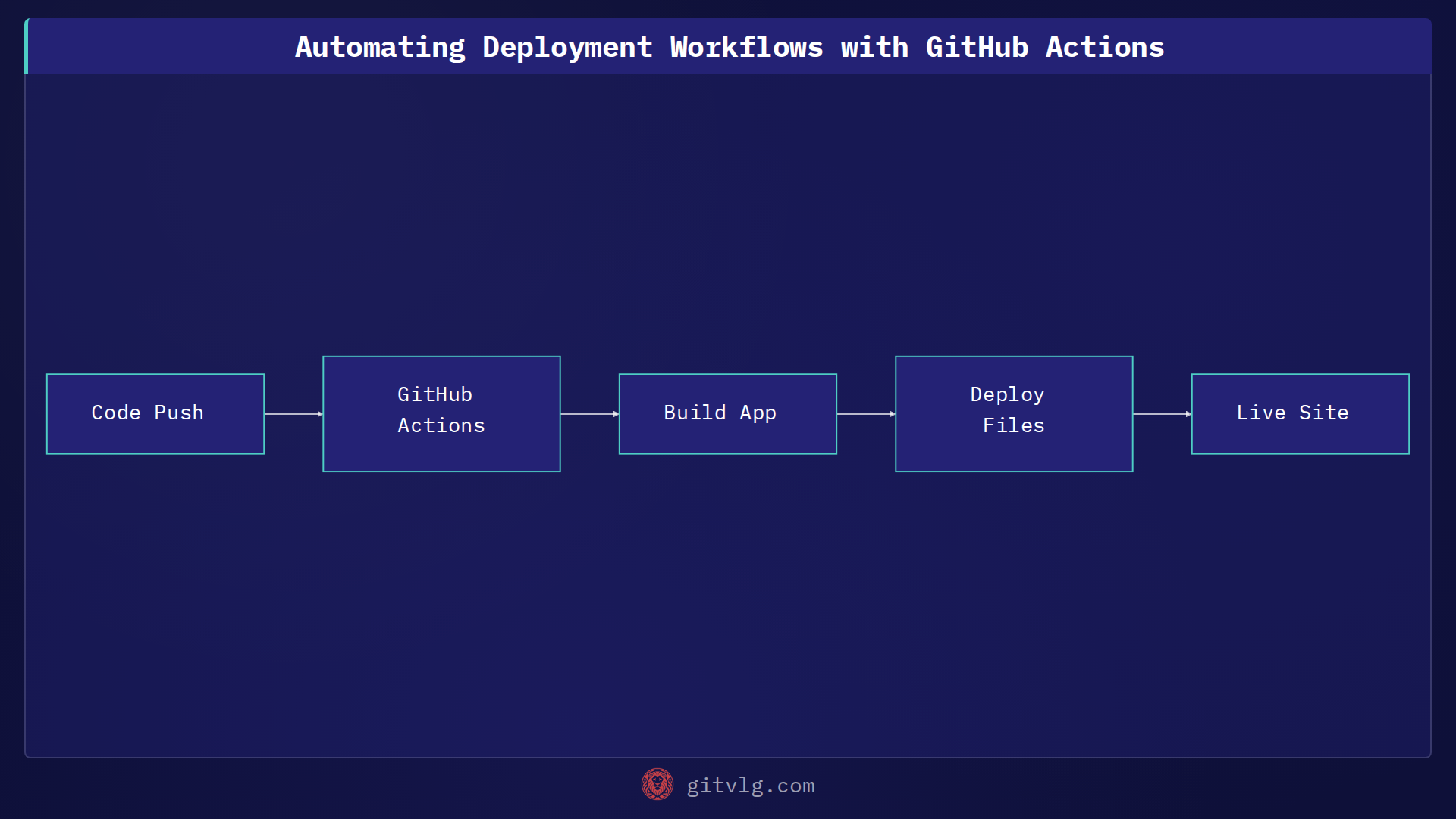Click the title 'Automating Deployment Workflows with GitHub Actions'
Viewport: 1456px width, 819px height.
[x=730, y=47]
